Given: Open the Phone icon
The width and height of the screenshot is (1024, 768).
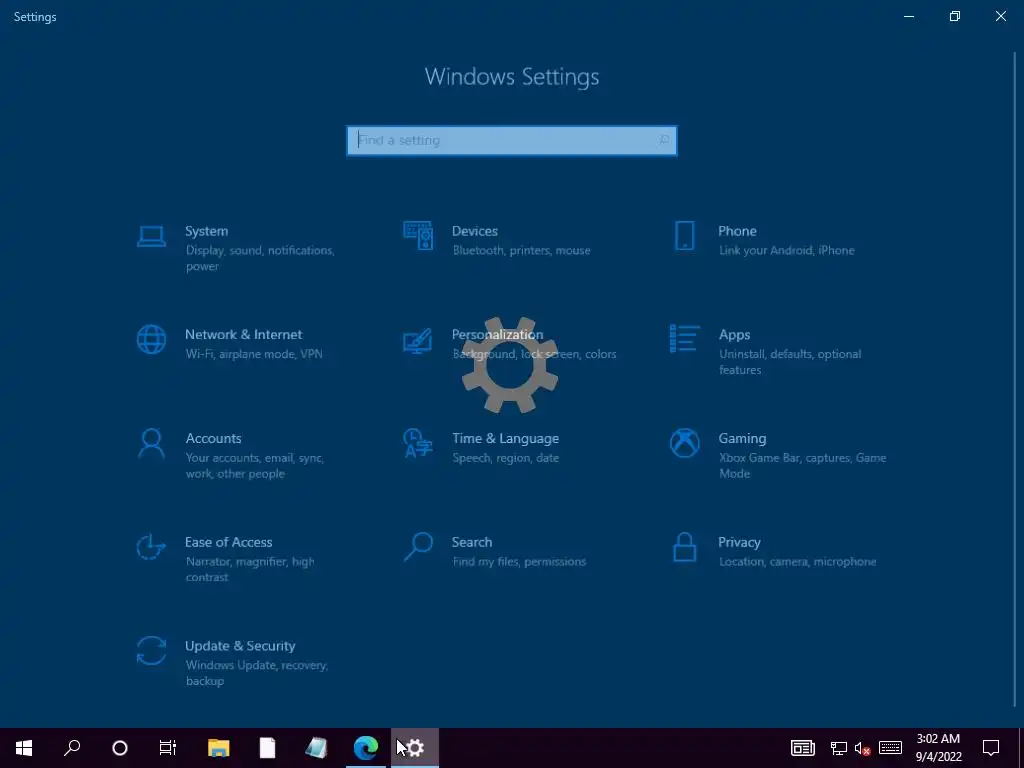Looking at the screenshot, I should (684, 236).
